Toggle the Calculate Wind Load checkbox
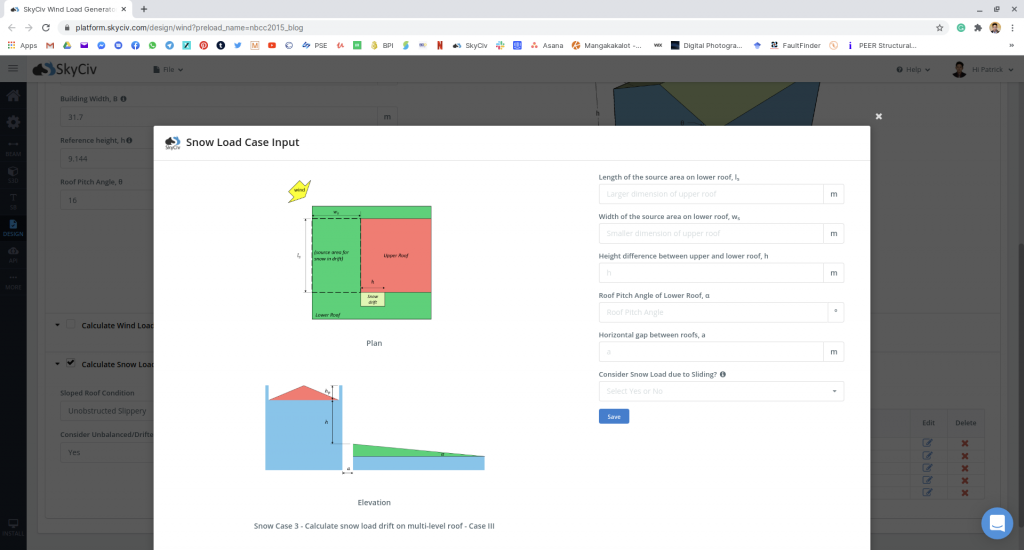 pyautogui.click(x=71, y=325)
